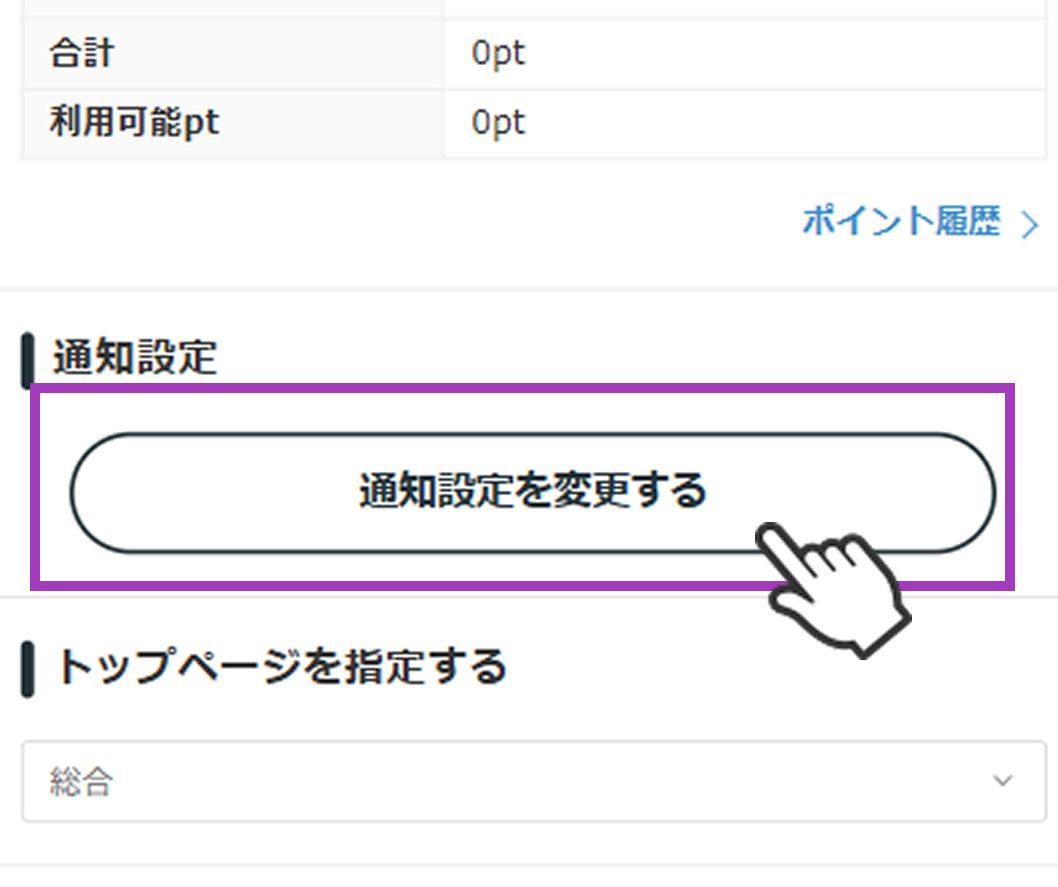Click the 通知設定を変更する button

[532, 492]
